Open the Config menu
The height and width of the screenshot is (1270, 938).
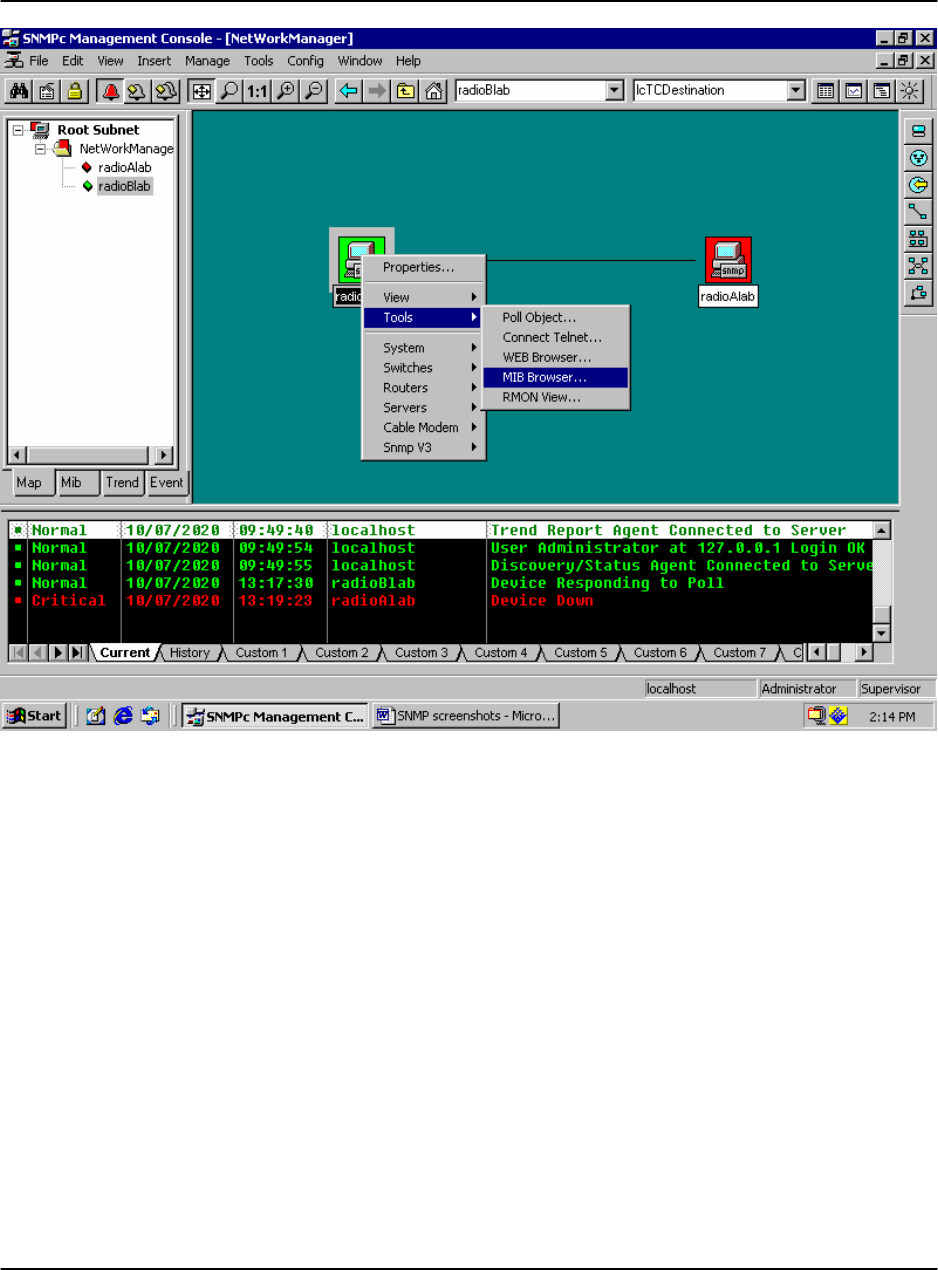click(306, 60)
